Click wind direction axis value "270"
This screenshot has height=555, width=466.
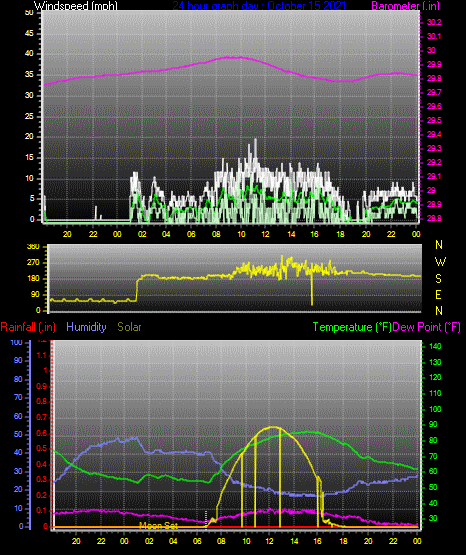(33, 263)
